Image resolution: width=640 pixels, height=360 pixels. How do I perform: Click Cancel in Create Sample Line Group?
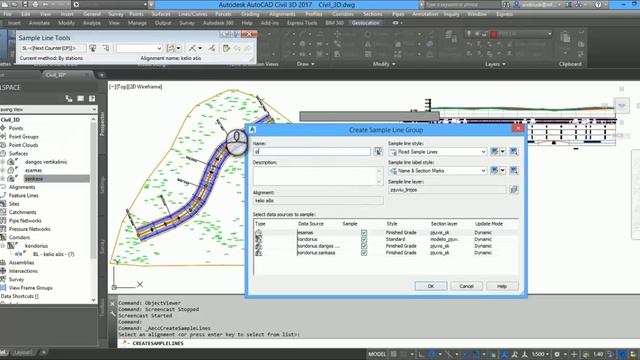pyautogui.click(x=466, y=286)
